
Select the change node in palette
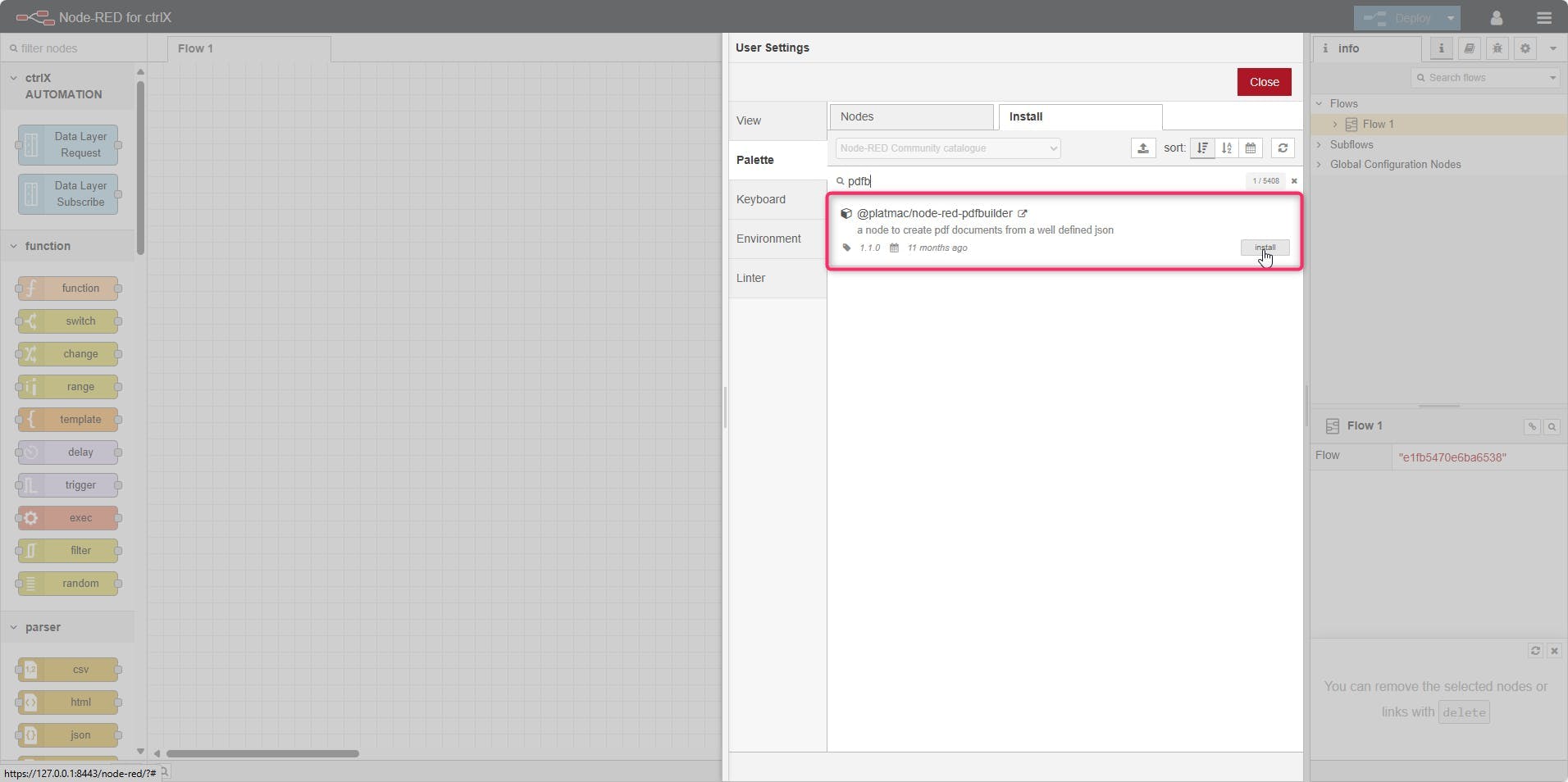[68, 354]
